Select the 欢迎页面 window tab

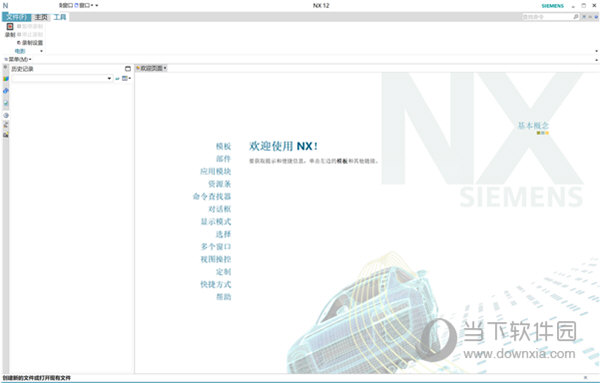click(150, 68)
